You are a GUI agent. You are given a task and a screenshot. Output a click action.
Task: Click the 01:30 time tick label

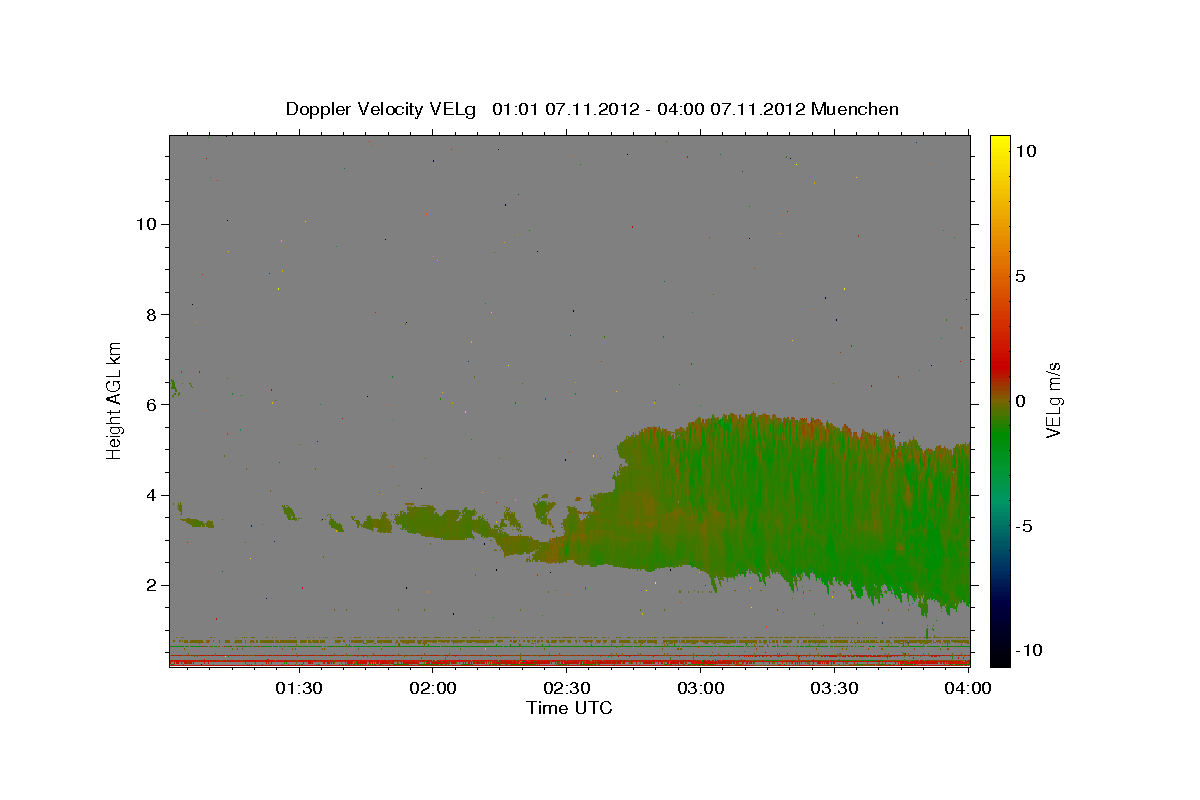pyautogui.click(x=299, y=688)
